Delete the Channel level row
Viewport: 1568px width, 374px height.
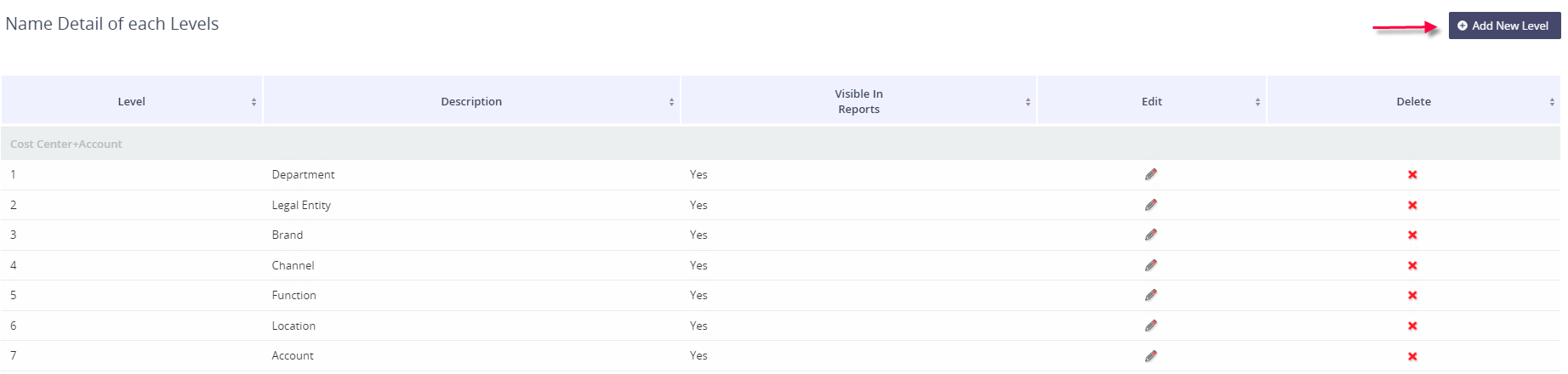point(1412,266)
